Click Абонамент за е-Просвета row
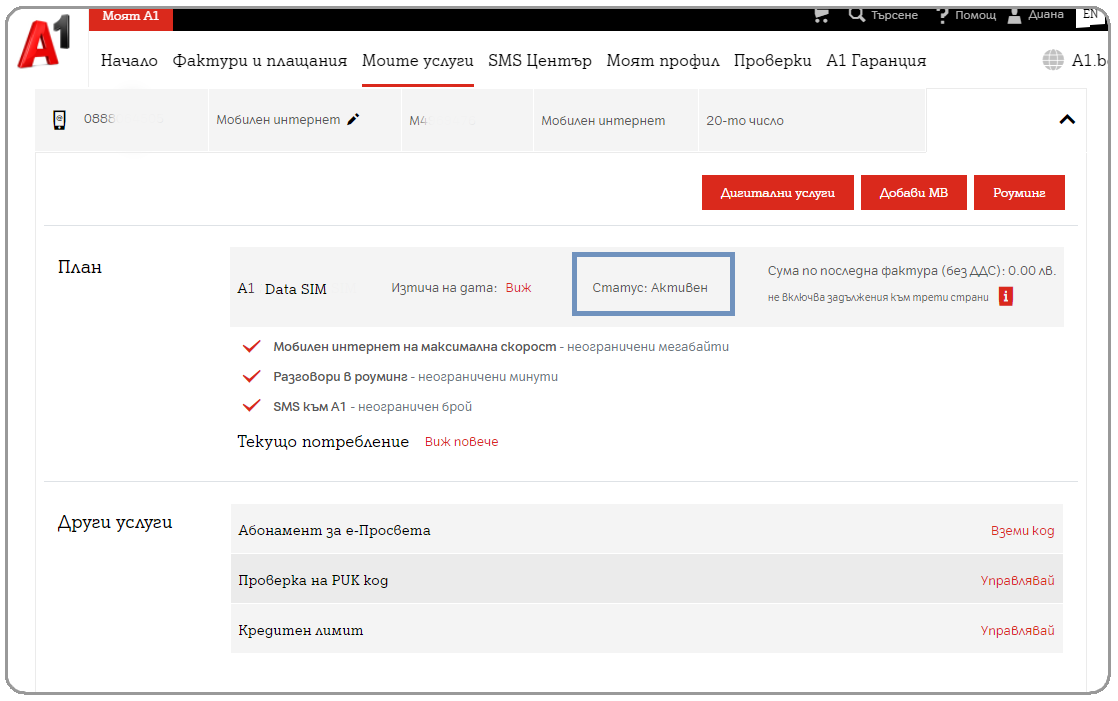 [646, 530]
